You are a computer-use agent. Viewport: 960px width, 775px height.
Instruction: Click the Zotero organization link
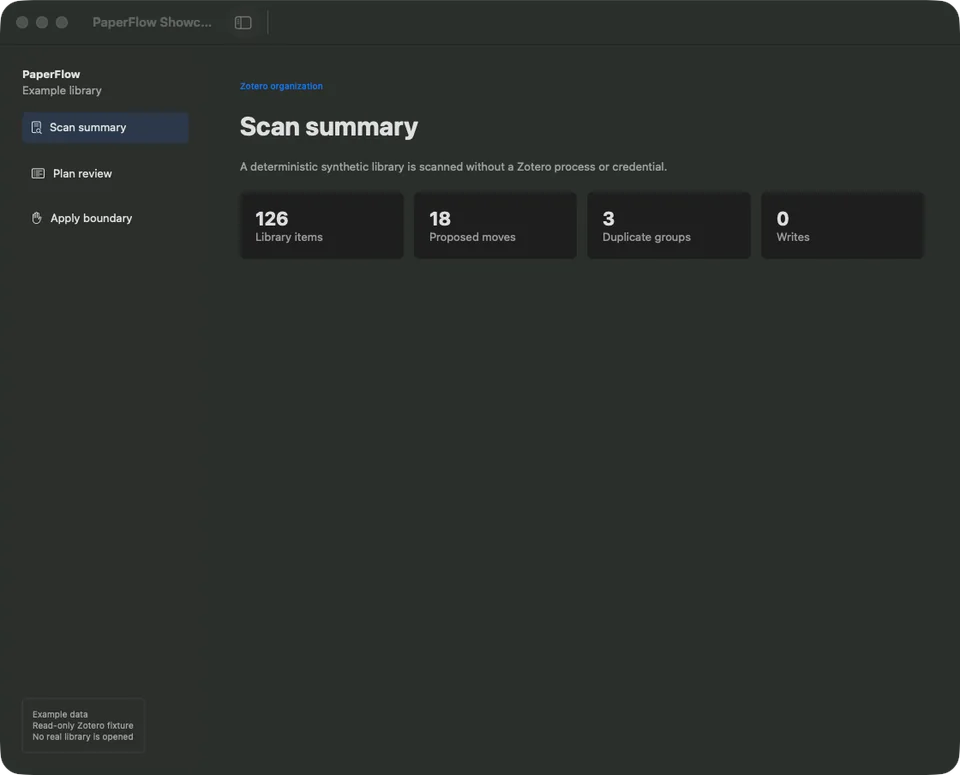coord(281,86)
